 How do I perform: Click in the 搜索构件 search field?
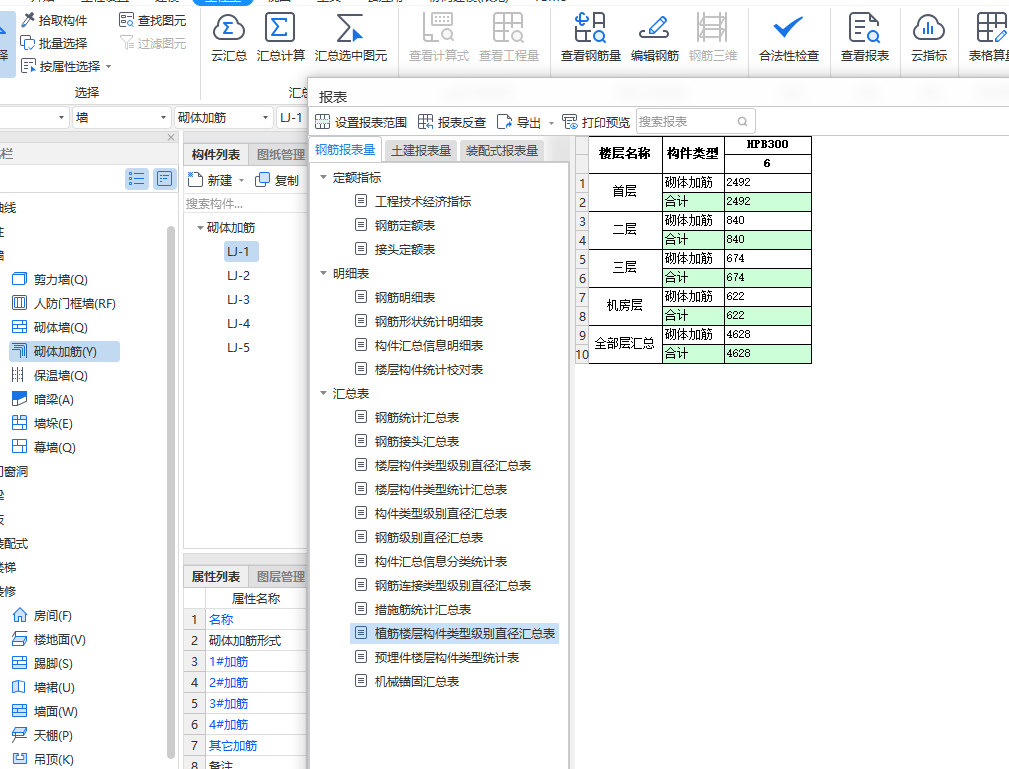coord(245,204)
